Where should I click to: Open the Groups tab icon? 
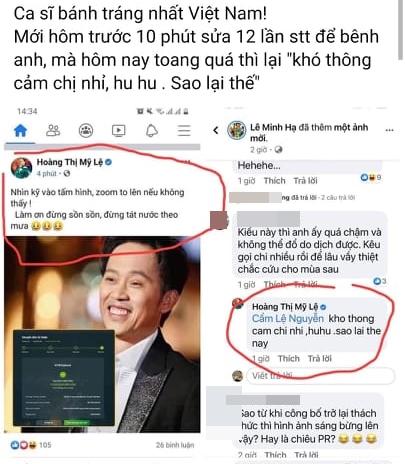pyautogui.click(x=86, y=130)
